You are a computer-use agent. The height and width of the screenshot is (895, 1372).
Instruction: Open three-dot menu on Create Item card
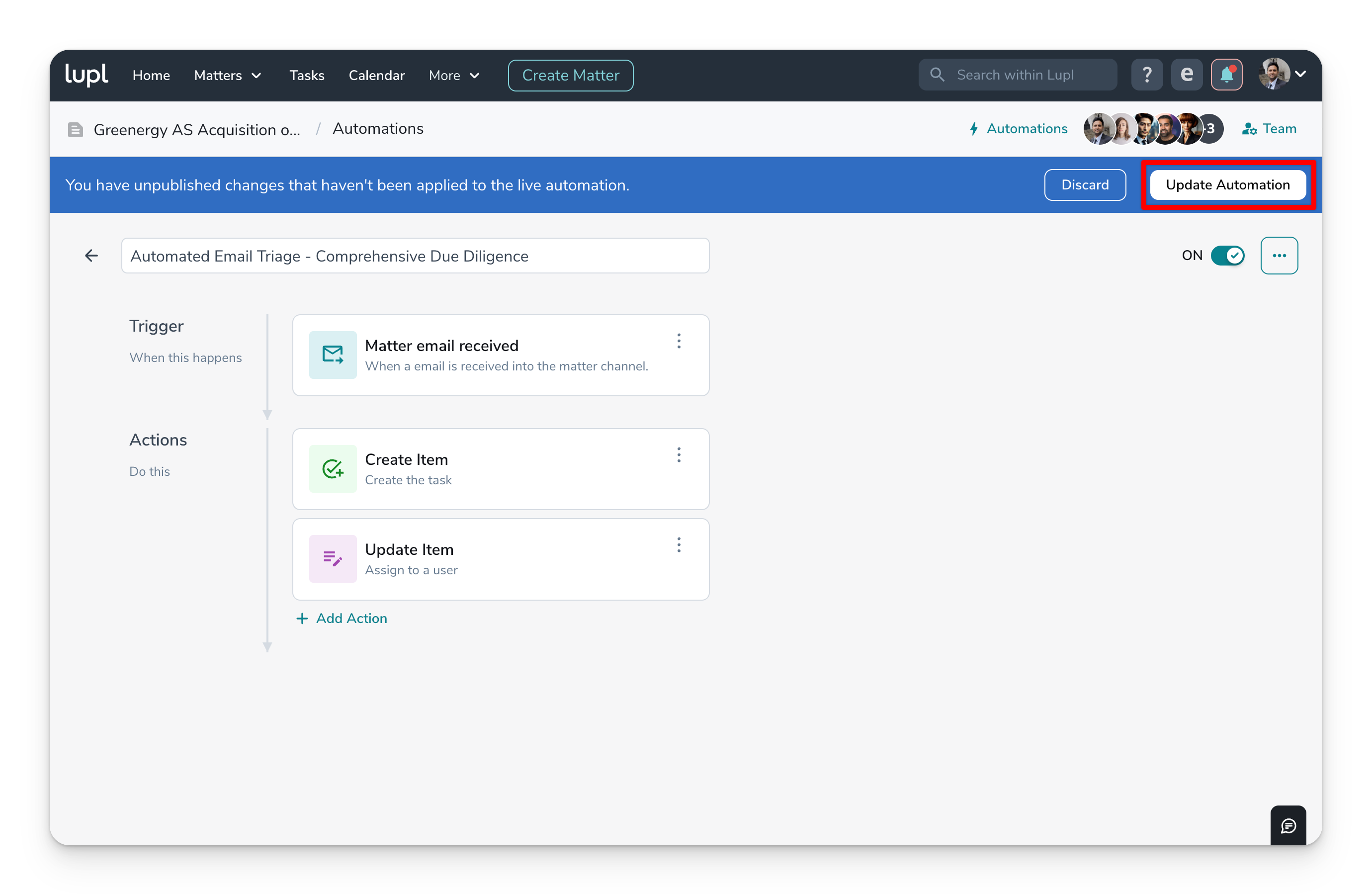[679, 455]
